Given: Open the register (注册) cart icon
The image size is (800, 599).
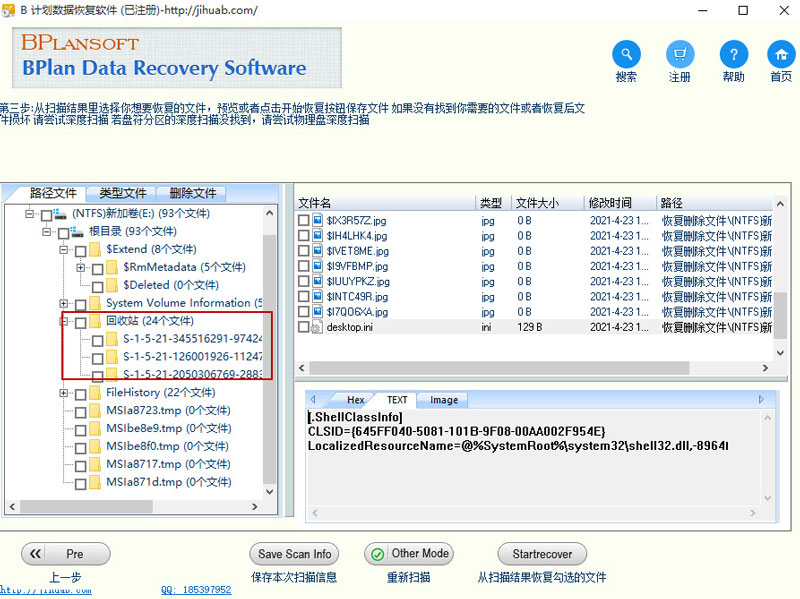Looking at the screenshot, I should click(x=680, y=55).
